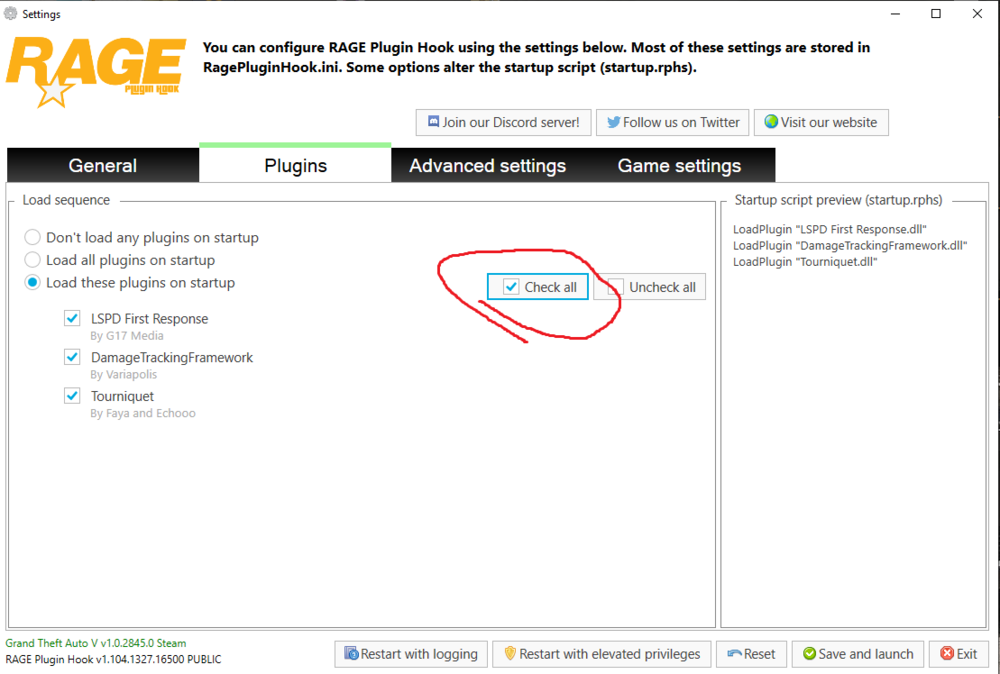Click the Exit button
The width and height of the screenshot is (1000, 674).
pos(959,654)
